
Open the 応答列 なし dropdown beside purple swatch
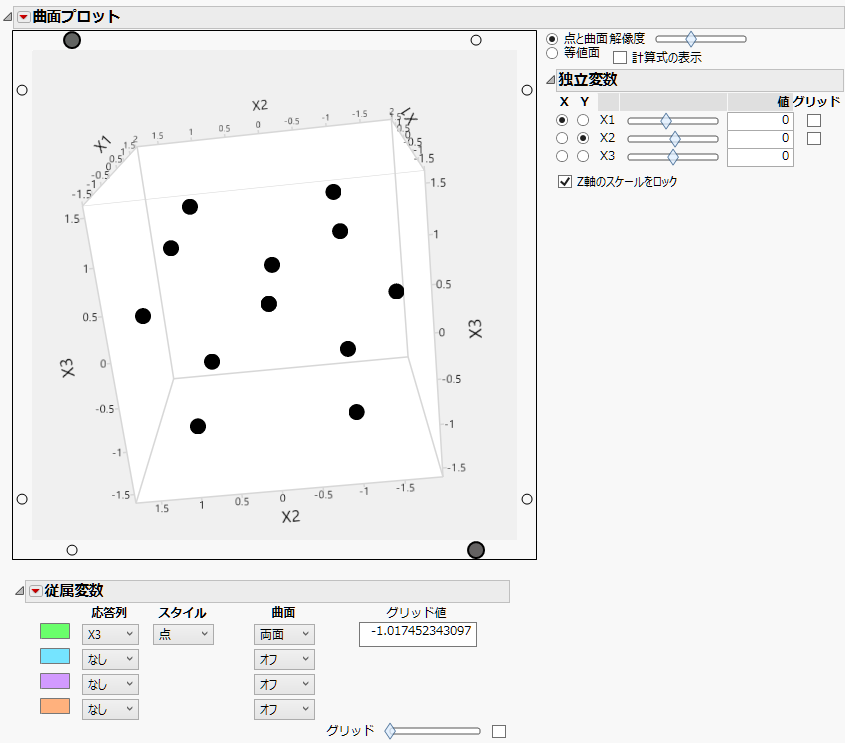110,684
